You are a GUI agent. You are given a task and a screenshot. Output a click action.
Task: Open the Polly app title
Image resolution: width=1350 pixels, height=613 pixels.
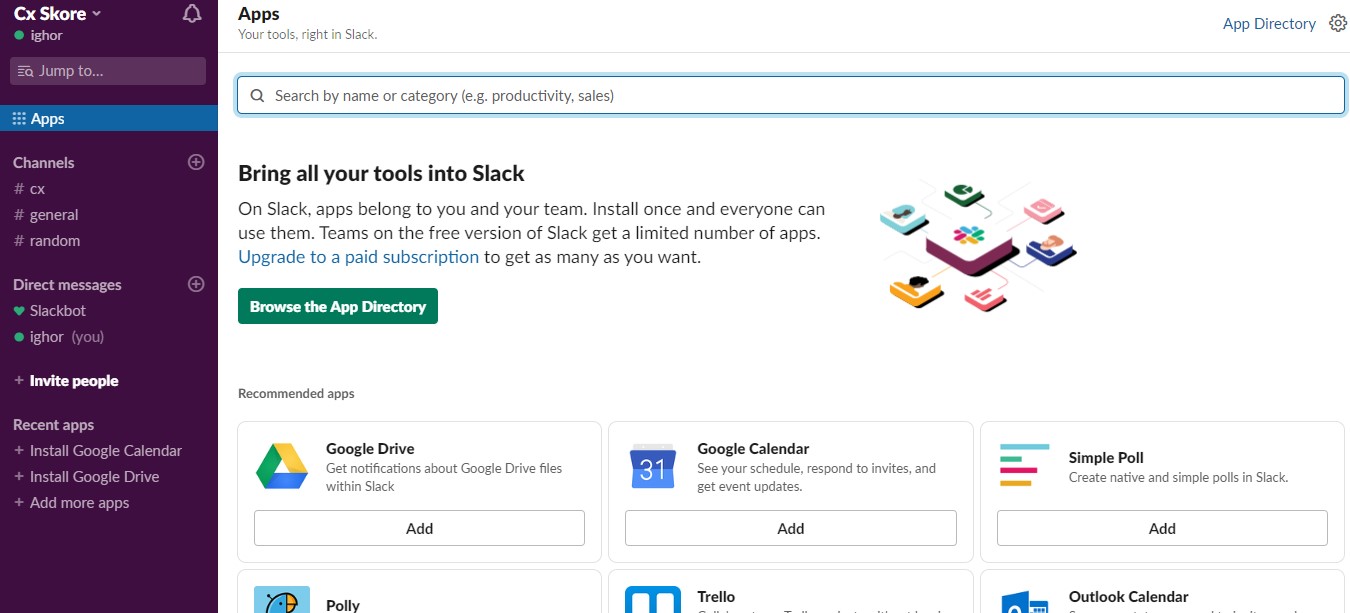[x=343, y=604]
